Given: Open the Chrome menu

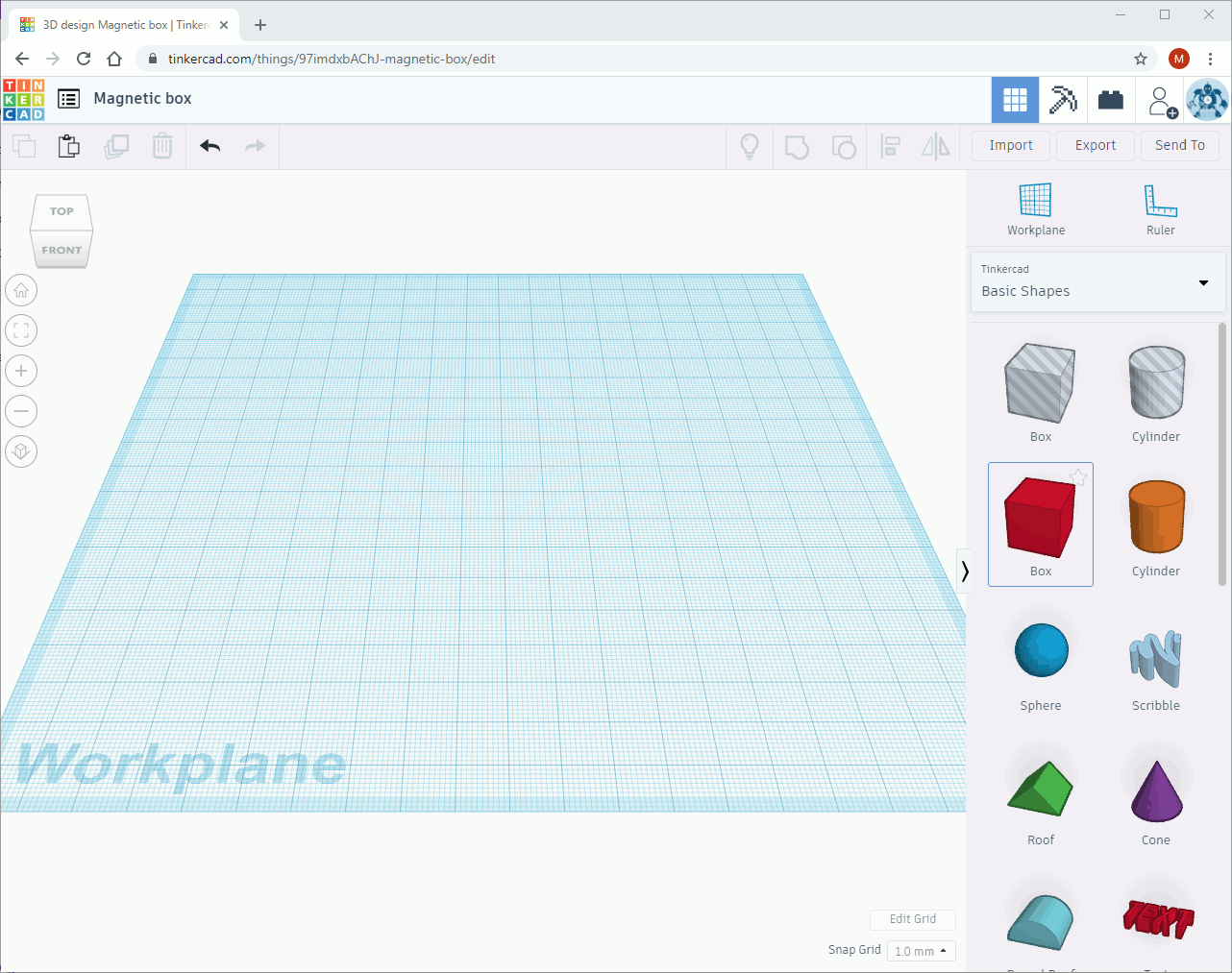Looking at the screenshot, I should [x=1210, y=59].
